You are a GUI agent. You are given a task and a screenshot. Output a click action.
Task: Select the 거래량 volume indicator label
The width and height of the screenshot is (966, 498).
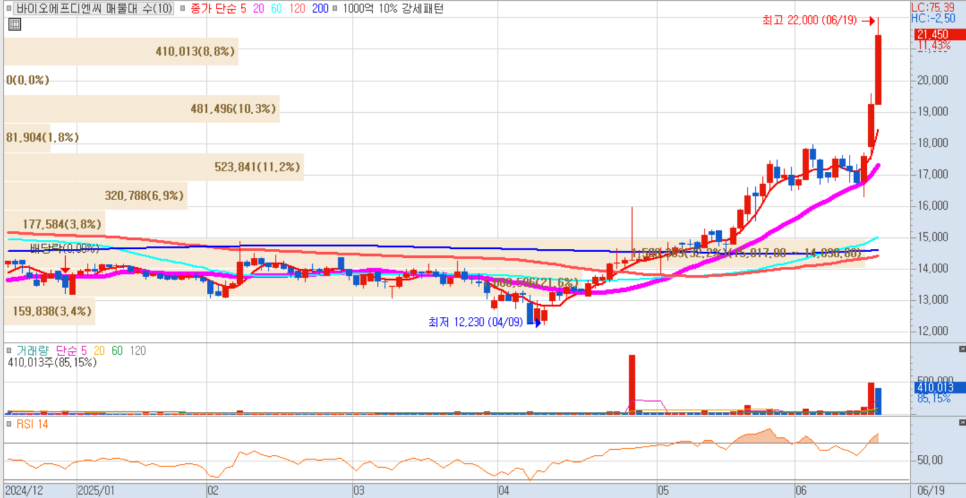click(x=31, y=351)
